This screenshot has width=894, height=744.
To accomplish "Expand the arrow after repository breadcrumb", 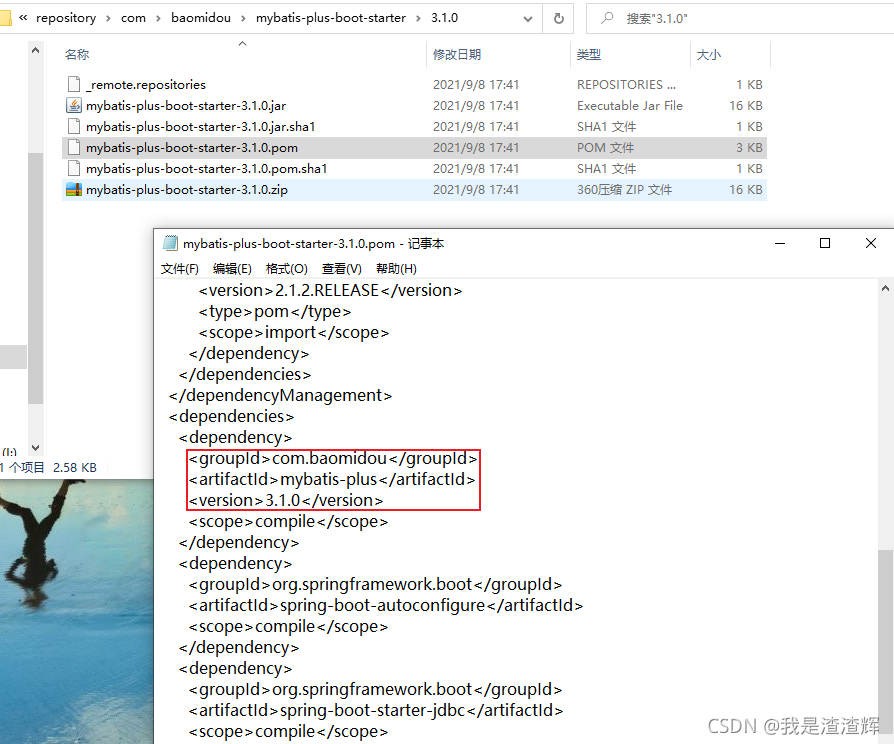I will [x=108, y=18].
